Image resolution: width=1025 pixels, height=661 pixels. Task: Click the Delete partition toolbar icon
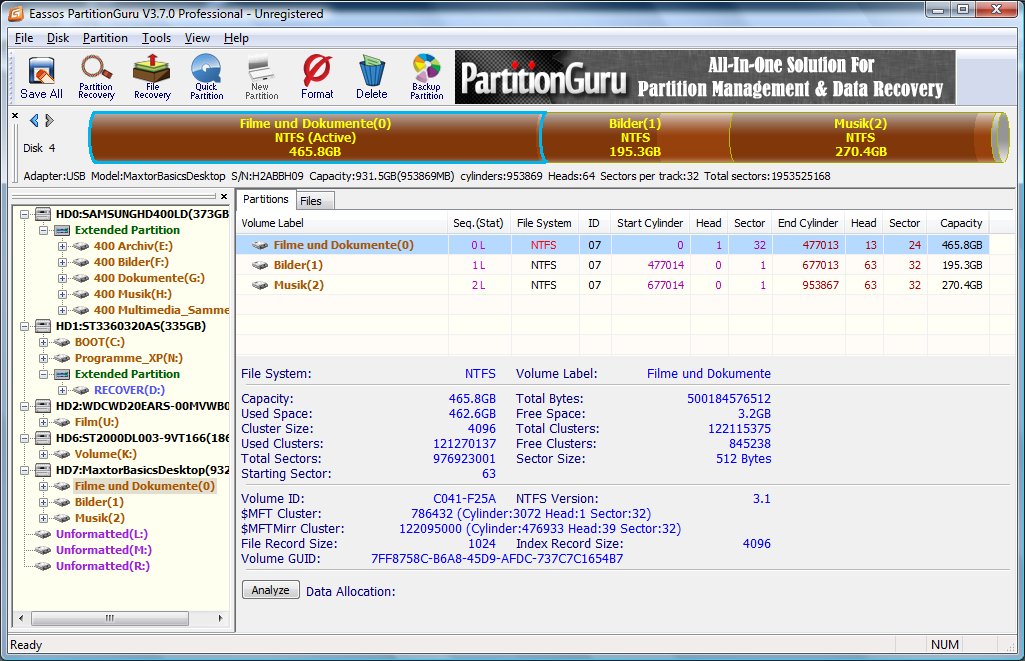click(x=371, y=77)
